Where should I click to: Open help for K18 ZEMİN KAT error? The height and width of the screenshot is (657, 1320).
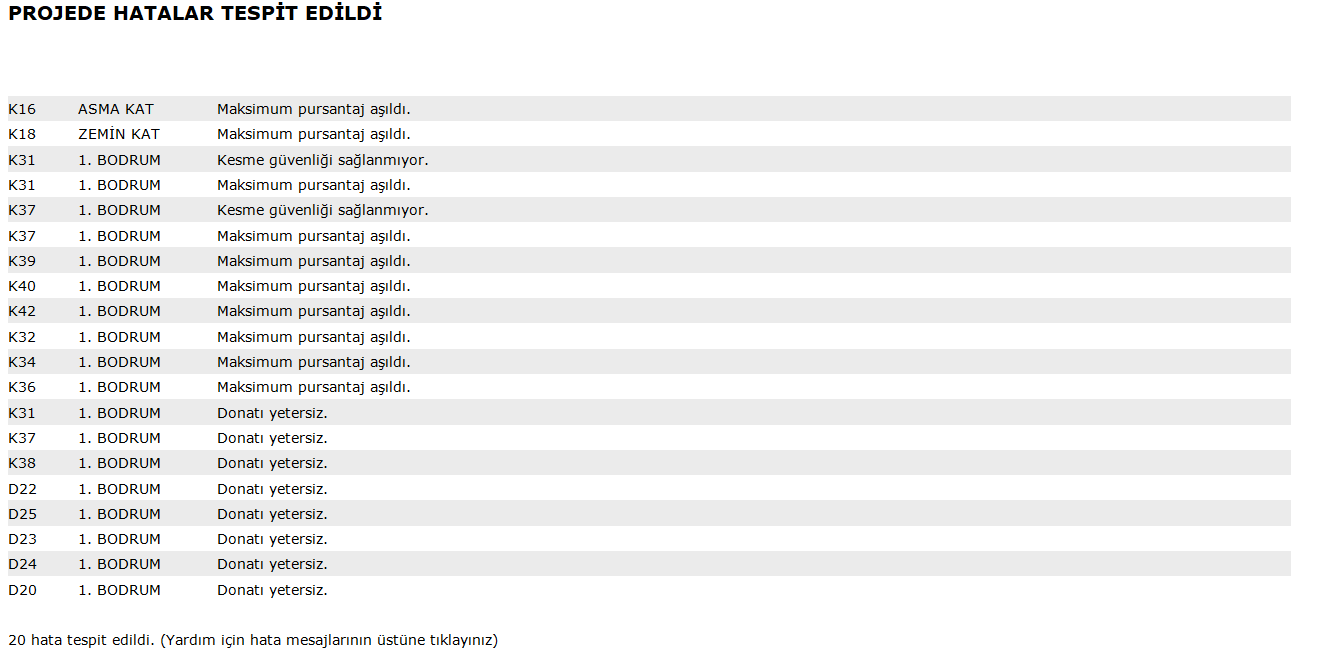(313, 134)
